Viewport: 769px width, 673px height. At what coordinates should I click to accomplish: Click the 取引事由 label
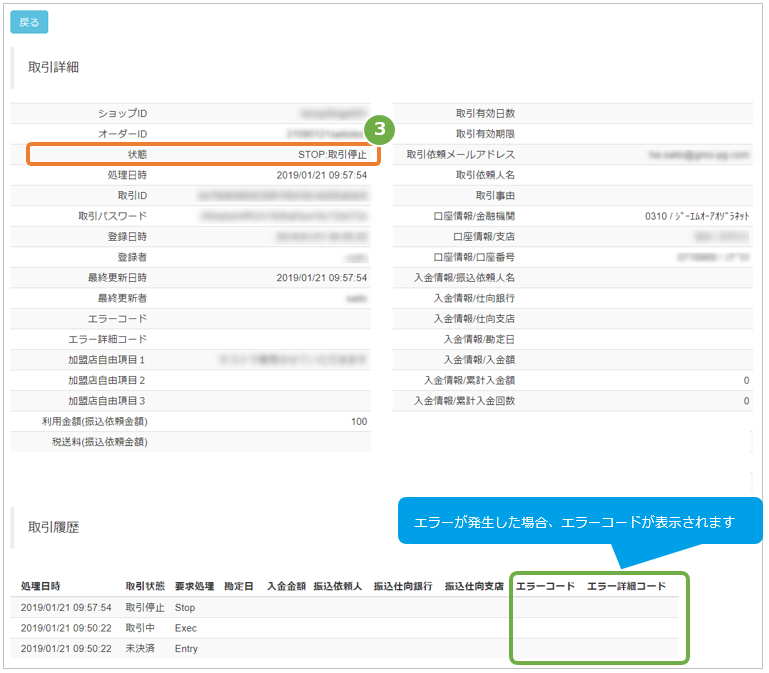[x=495, y=196]
